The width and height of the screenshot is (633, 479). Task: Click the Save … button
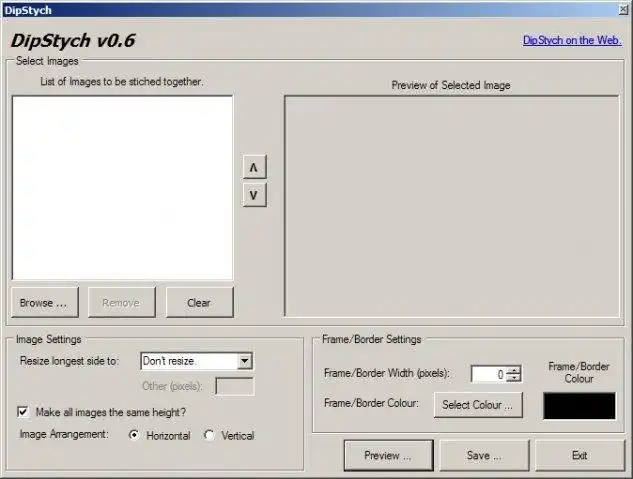(x=484, y=455)
